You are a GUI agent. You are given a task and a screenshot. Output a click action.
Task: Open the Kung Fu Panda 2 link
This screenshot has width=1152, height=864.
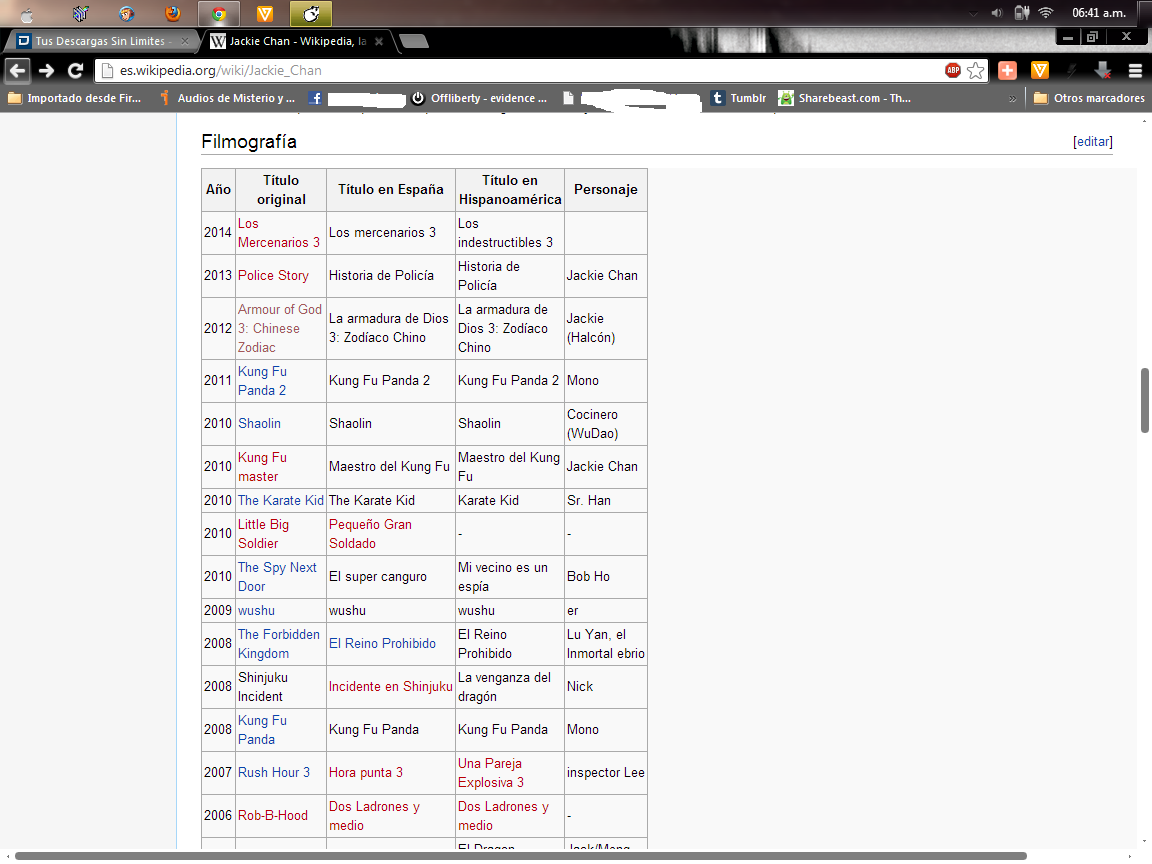[x=262, y=380]
